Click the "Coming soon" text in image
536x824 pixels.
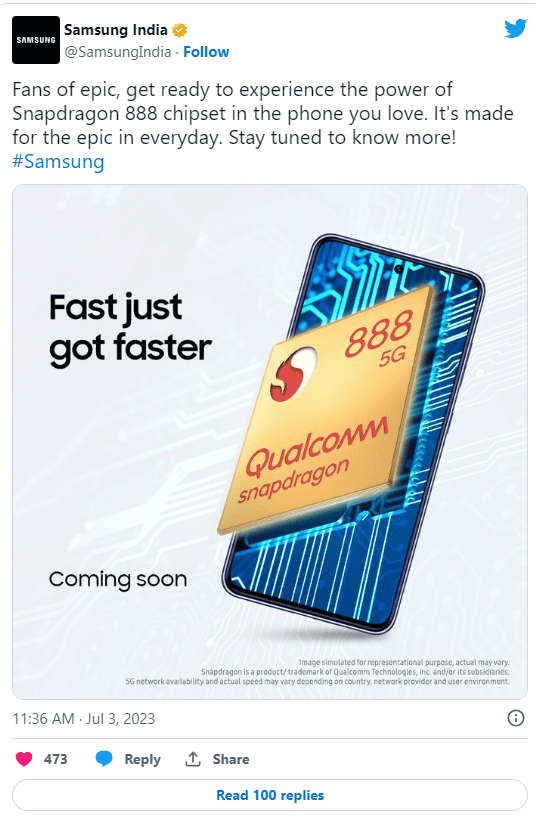coord(118,580)
